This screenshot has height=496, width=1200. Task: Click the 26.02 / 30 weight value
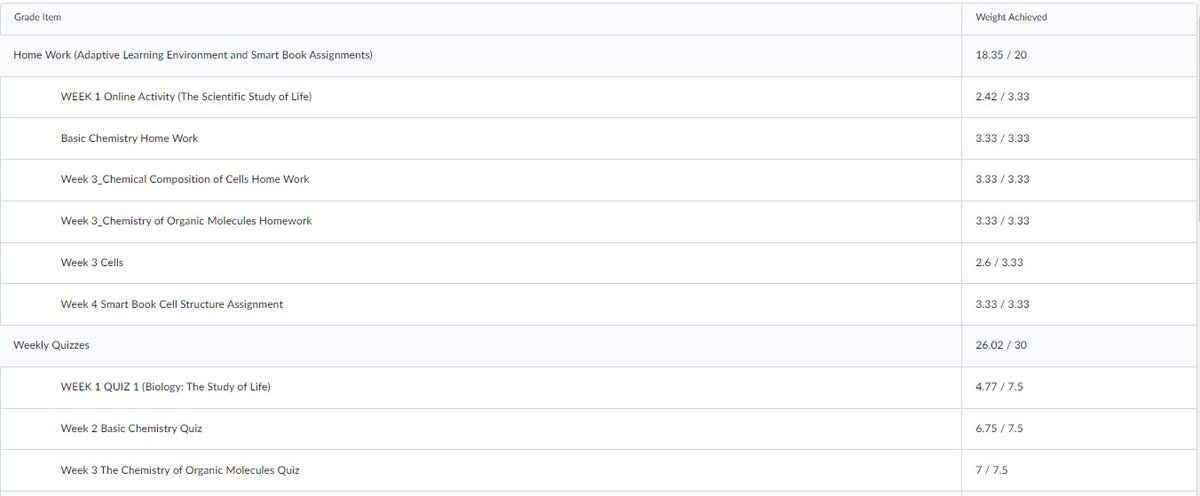[1001, 345]
